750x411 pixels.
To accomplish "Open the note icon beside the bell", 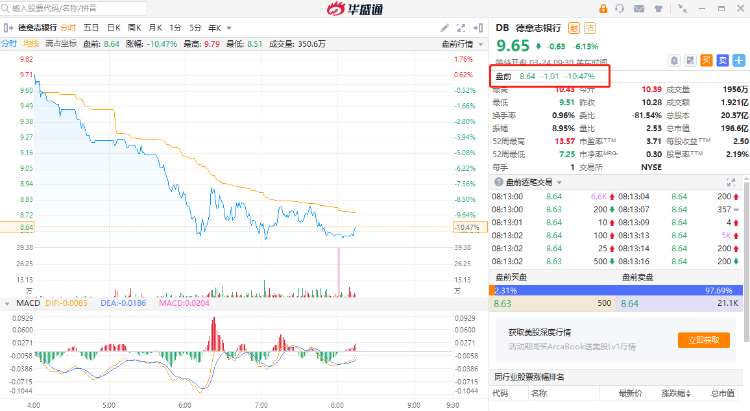I will (x=690, y=60).
